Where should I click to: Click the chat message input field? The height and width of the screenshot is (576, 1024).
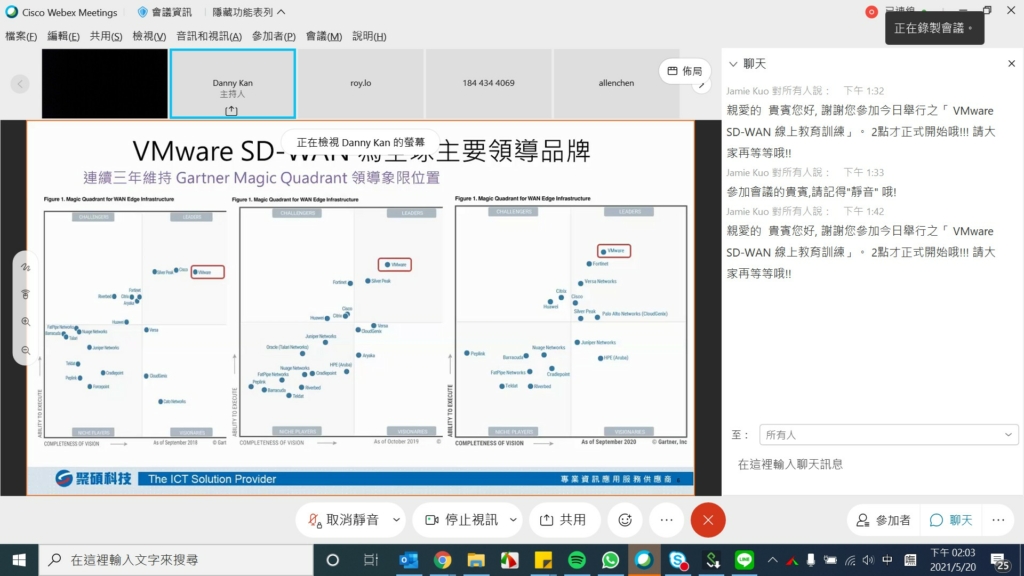click(x=872, y=464)
